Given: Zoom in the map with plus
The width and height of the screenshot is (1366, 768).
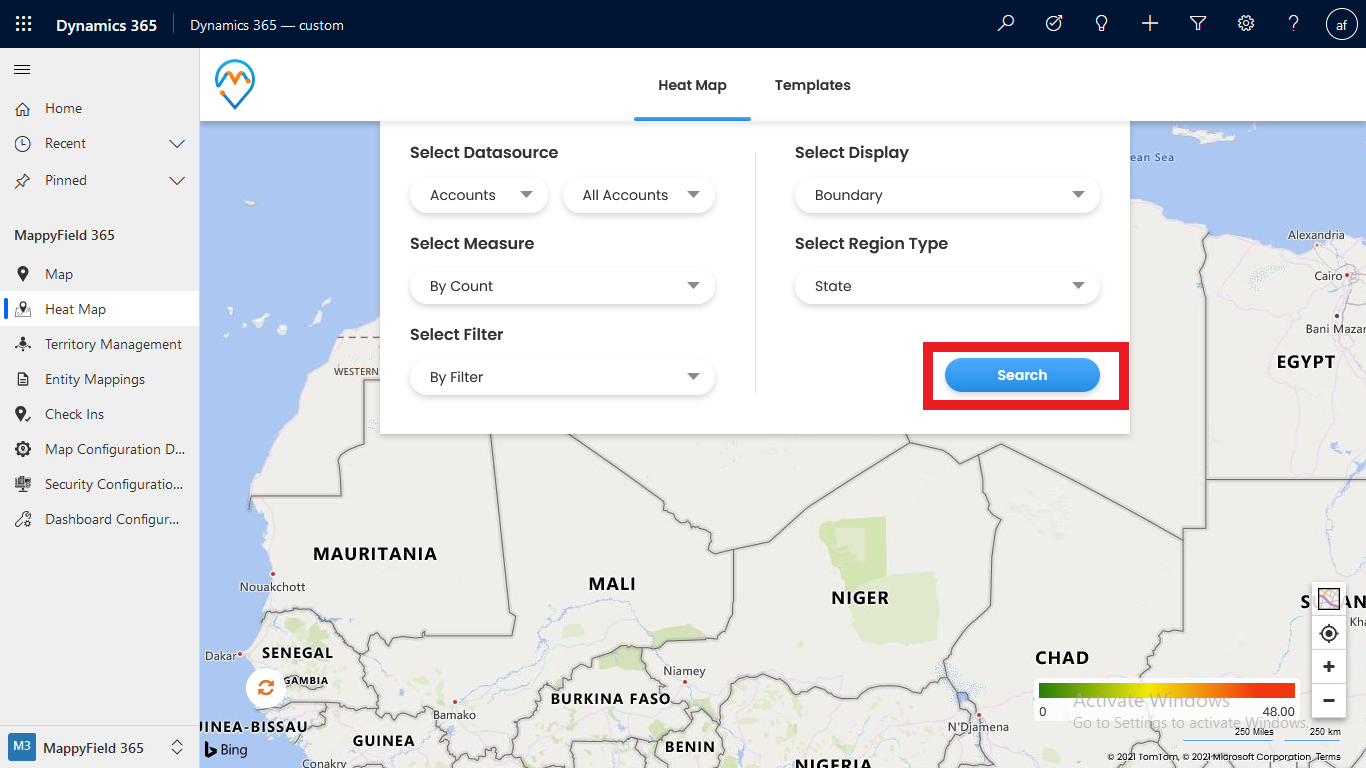Looking at the screenshot, I should 1329,667.
